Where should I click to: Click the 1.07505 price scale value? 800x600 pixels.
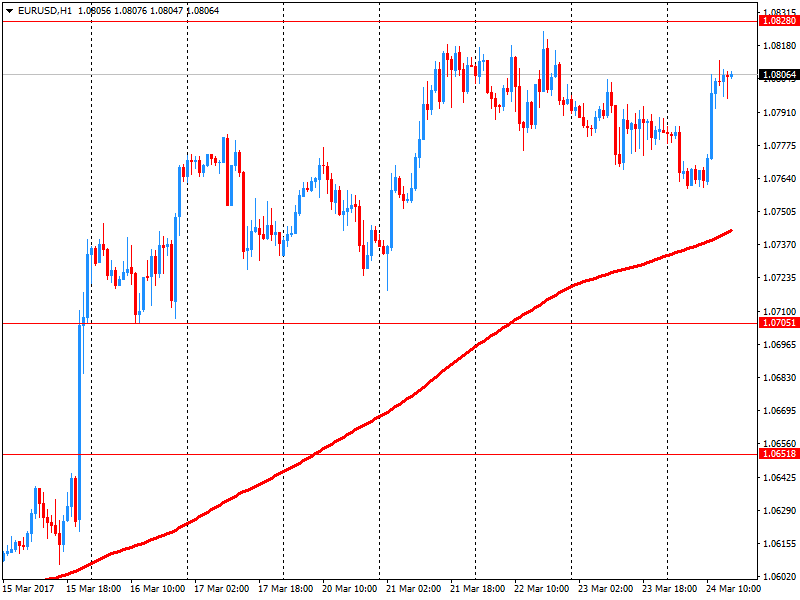click(x=779, y=212)
